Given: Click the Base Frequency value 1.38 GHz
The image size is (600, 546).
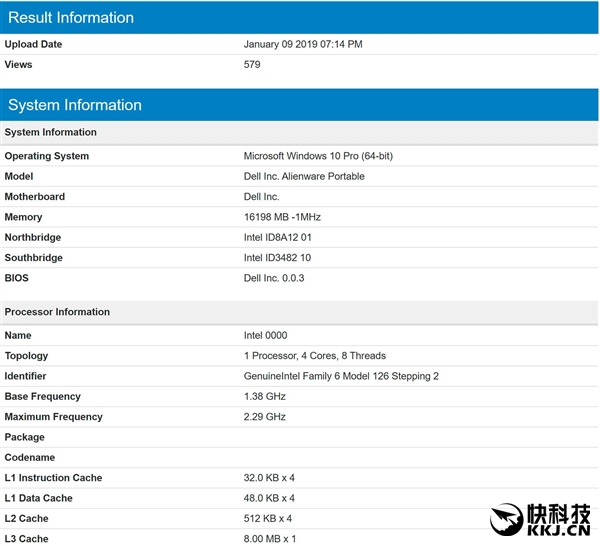Looking at the screenshot, I should click(265, 397).
